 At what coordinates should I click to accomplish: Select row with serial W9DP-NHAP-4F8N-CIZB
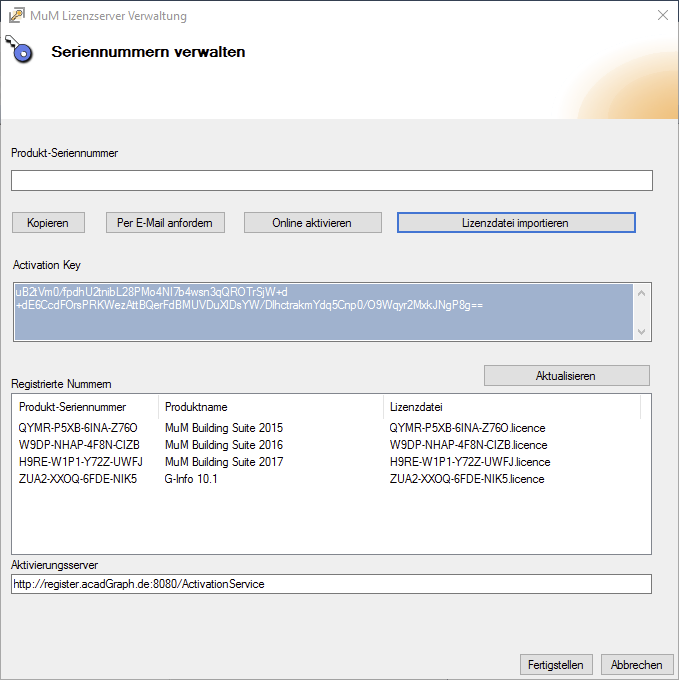point(79,445)
